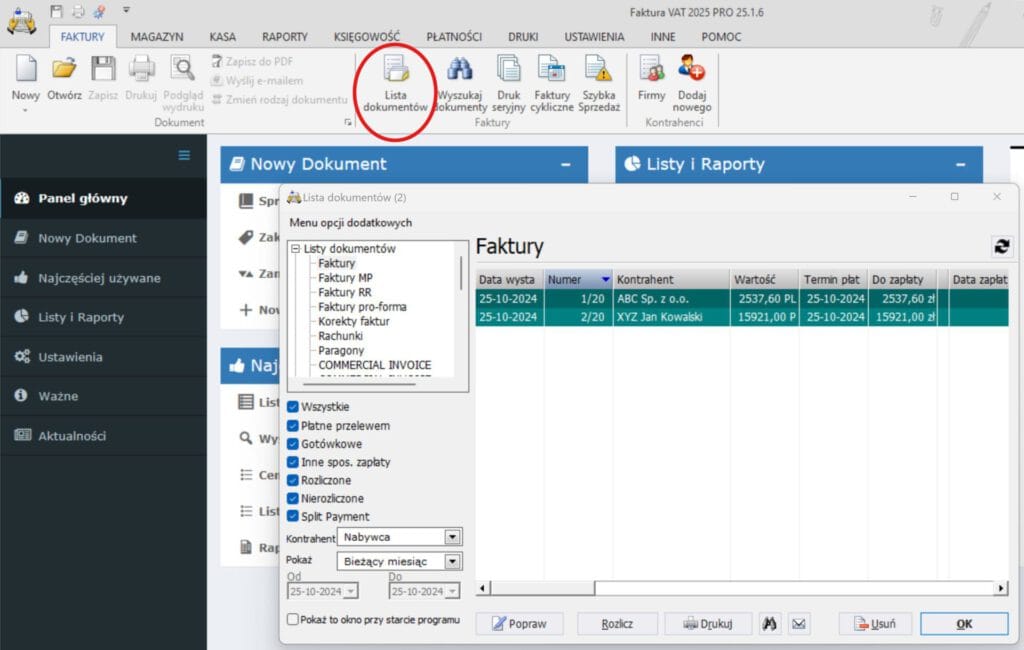Click the Usuń button
The width and height of the screenshot is (1024, 650).
[x=875, y=624]
